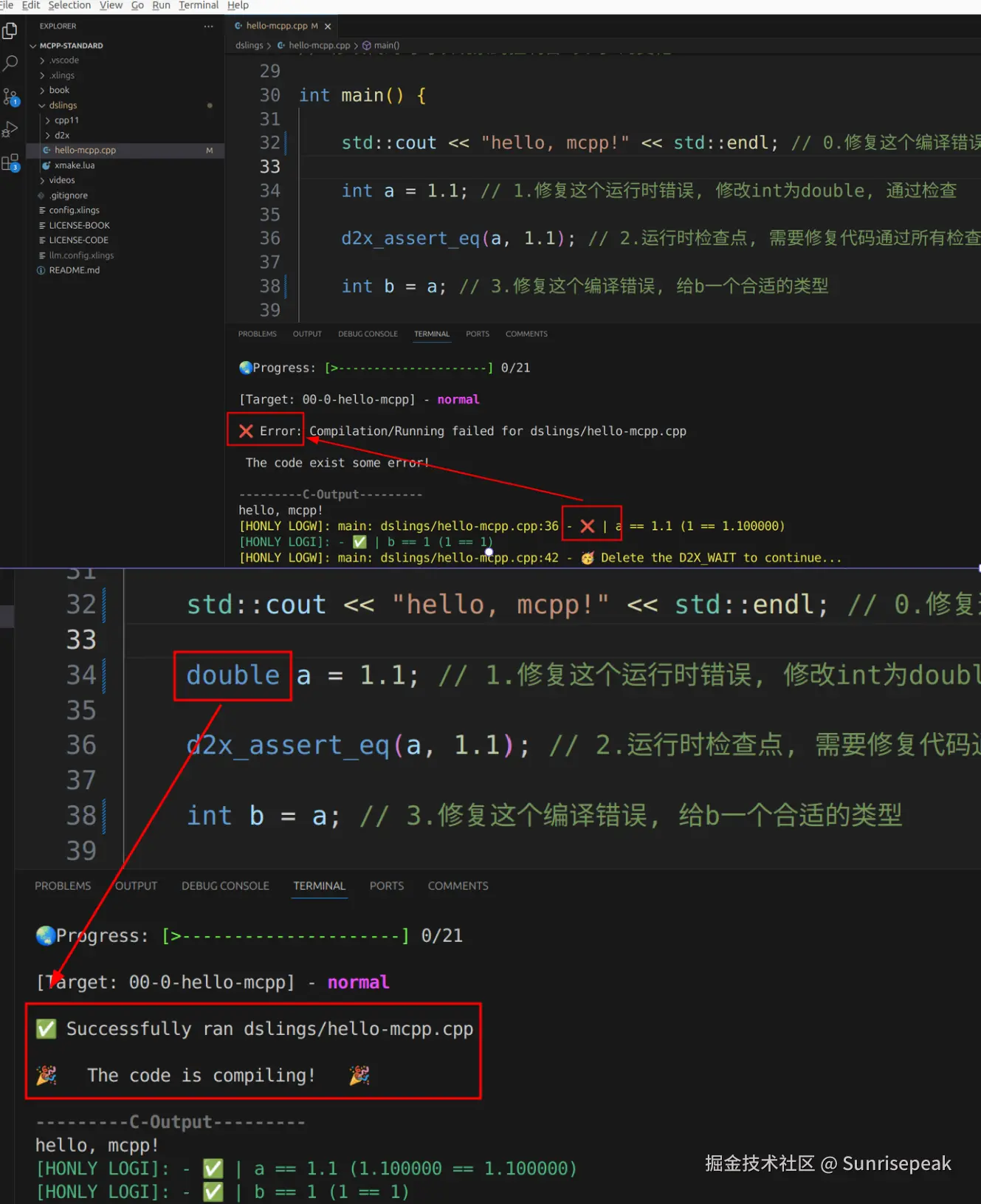The height and width of the screenshot is (1204, 981).
Task: Click the 'int main() {' code line
Action: (x=362, y=95)
